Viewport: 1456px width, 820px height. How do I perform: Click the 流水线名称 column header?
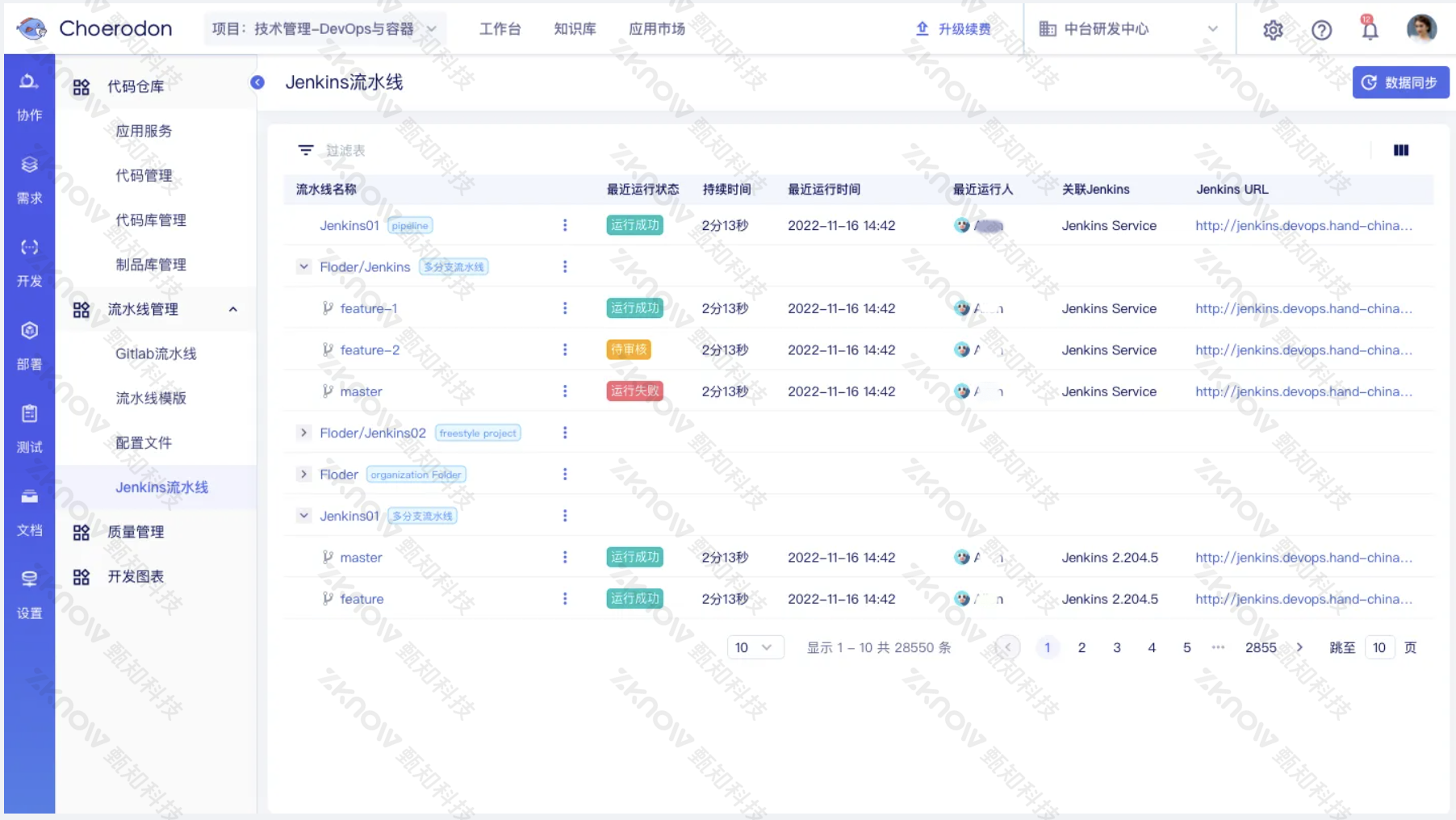click(326, 189)
